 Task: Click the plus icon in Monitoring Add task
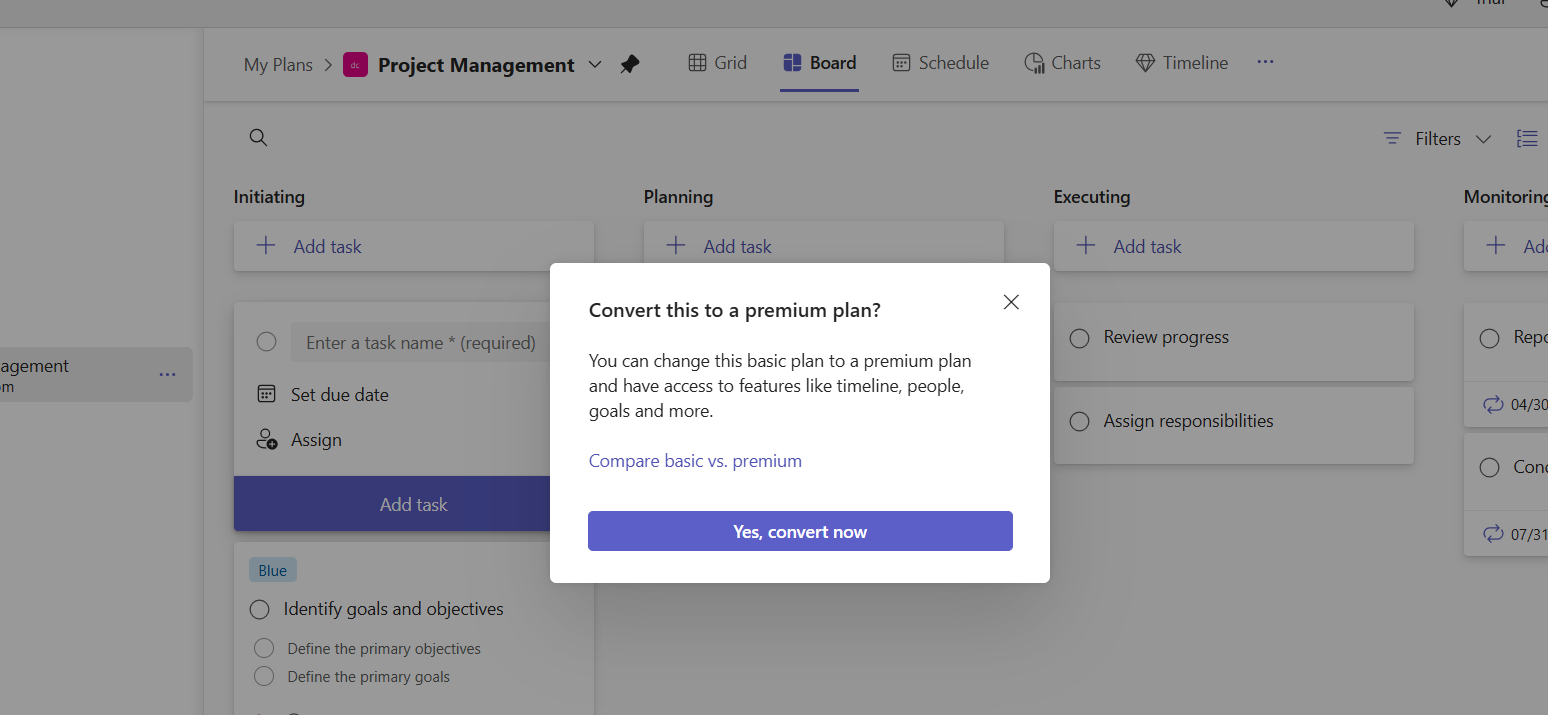(x=1496, y=246)
